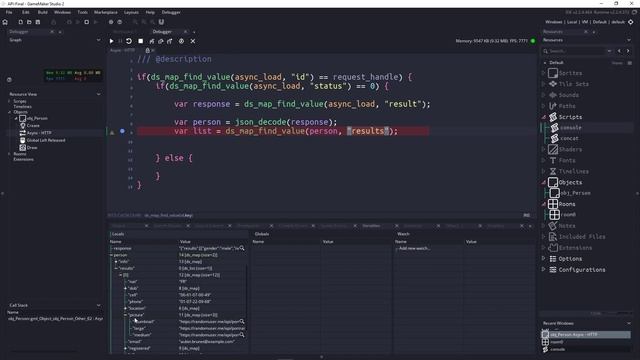Screen dimensions: 640x360
Task: Click the "email" row in Locals
Action: tap(178, 342)
